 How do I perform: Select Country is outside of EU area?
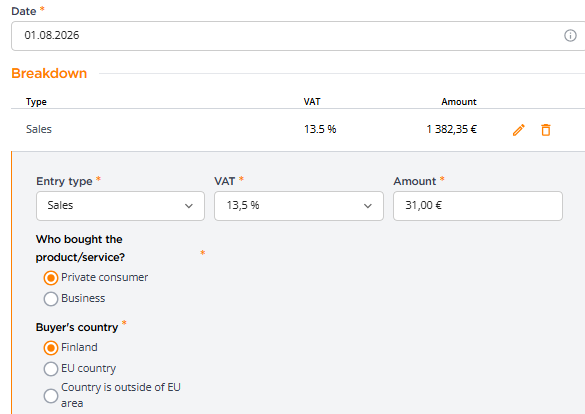coord(51,396)
